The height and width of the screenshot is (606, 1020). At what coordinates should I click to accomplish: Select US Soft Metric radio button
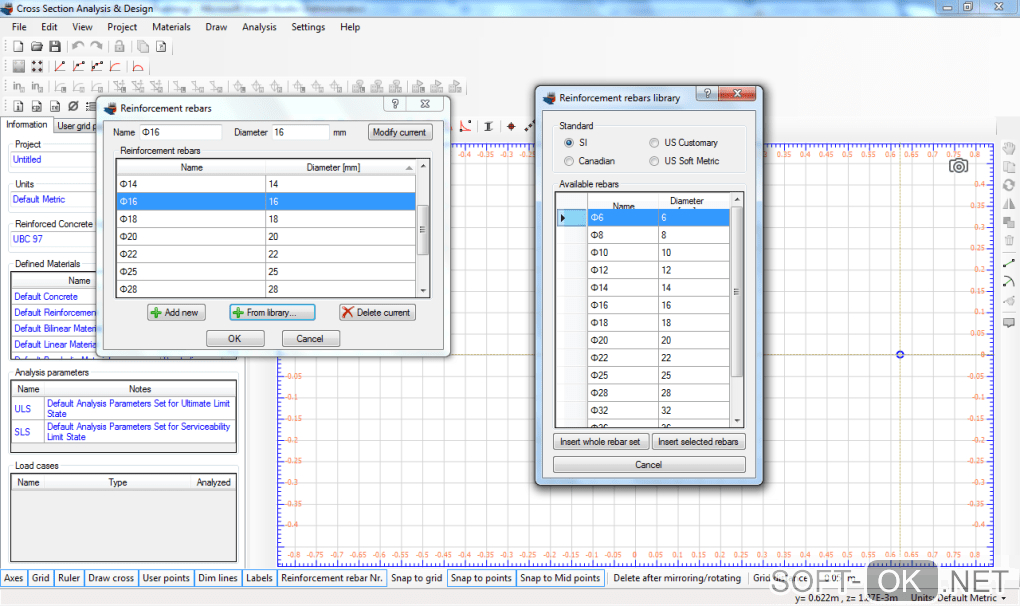click(x=655, y=161)
